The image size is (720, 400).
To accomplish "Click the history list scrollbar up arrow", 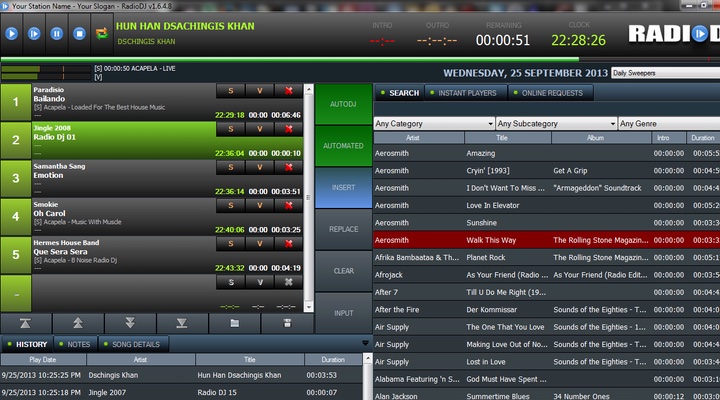I will pos(367,358).
